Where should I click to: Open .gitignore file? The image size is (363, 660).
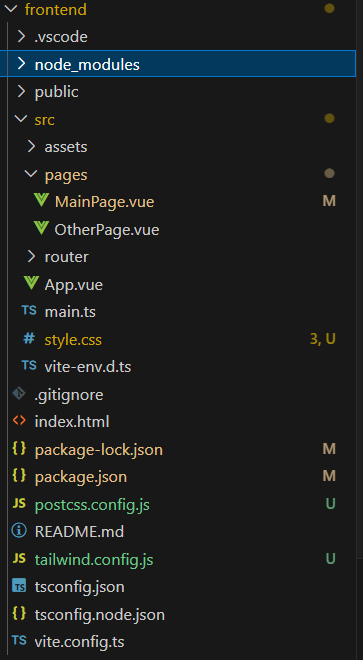[69, 395]
